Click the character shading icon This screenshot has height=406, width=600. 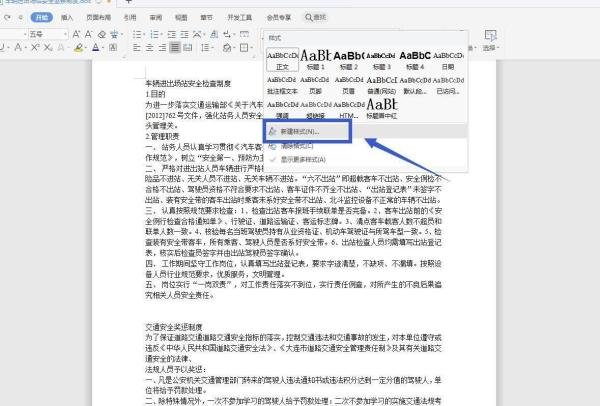click(x=113, y=48)
